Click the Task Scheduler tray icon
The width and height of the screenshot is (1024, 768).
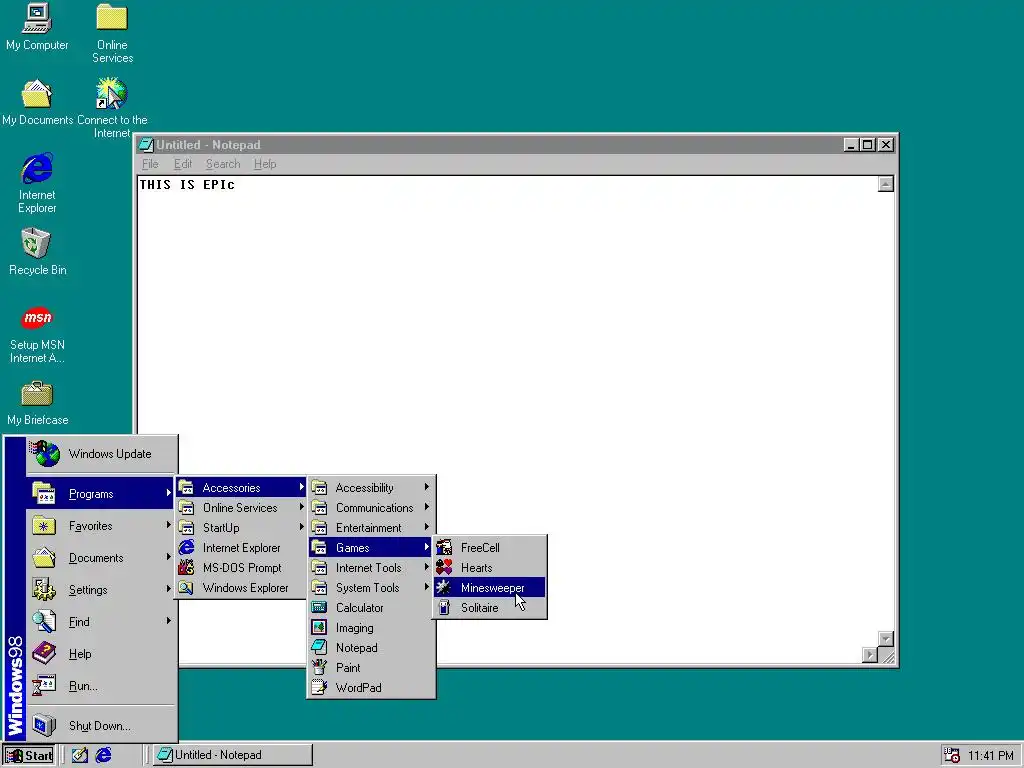952,756
